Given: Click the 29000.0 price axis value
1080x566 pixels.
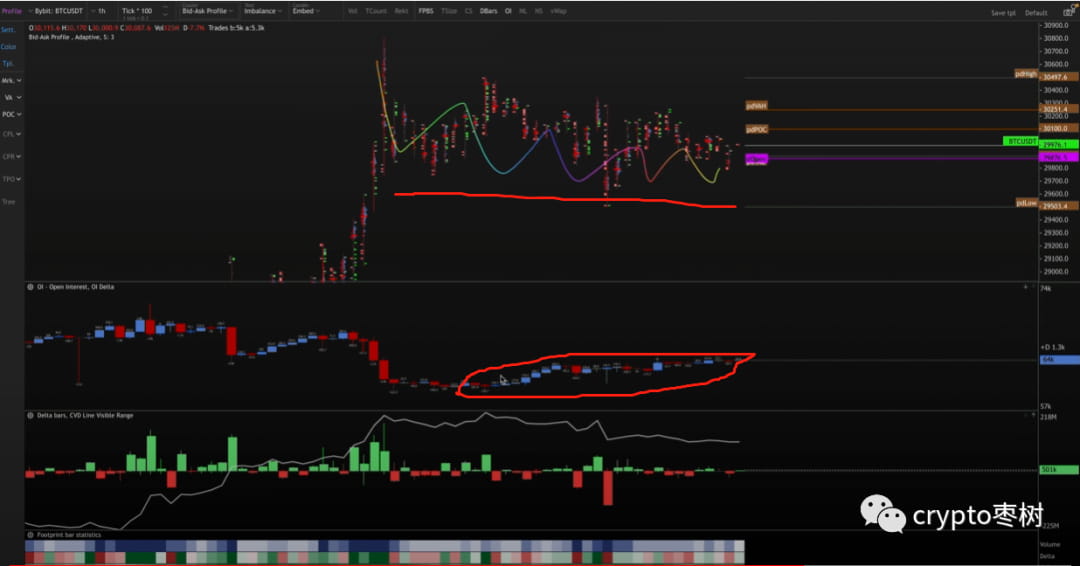Looking at the screenshot, I should (1056, 271).
